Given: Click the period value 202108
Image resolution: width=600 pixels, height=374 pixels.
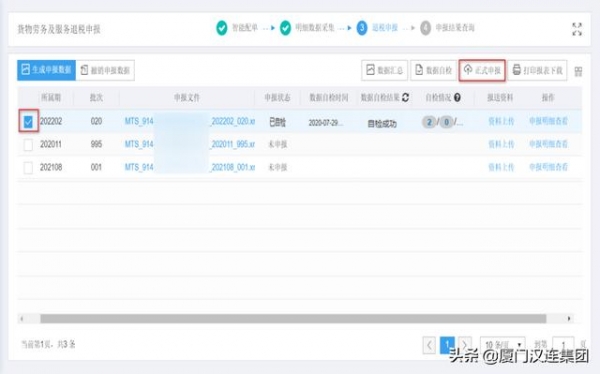Looking at the screenshot, I should point(51,167).
